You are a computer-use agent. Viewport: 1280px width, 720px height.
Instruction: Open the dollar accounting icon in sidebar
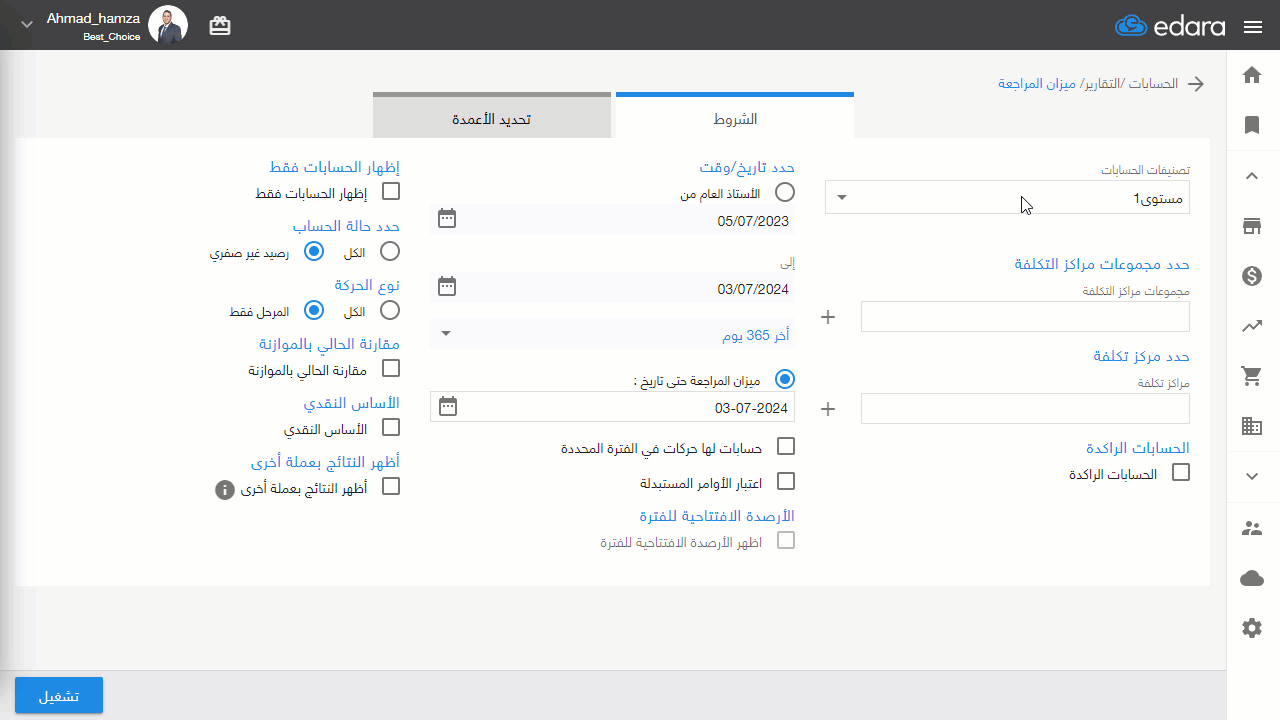pyautogui.click(x=1251, y=276)
